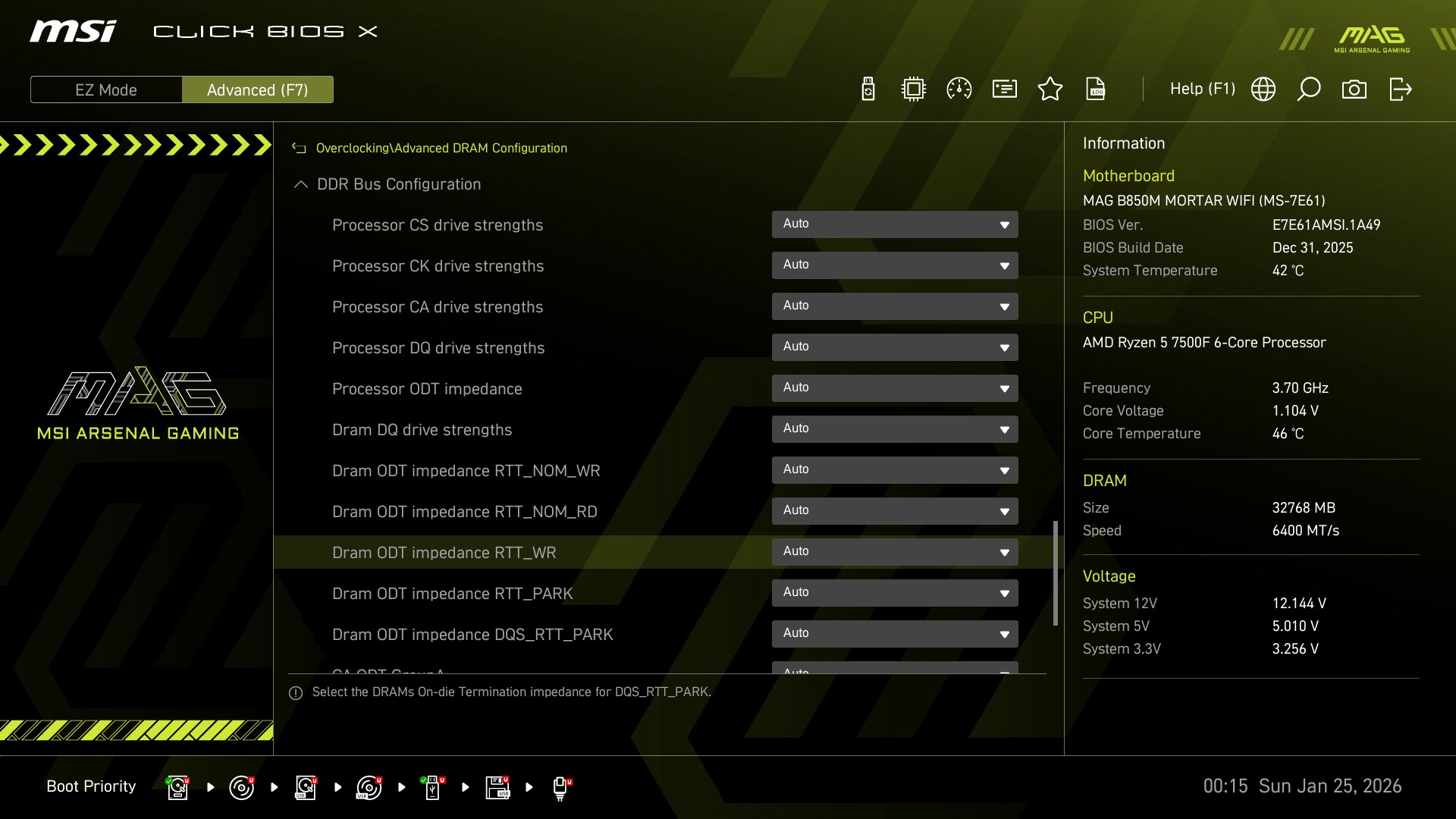The height and width of the screenshot is (819, 1456).
Task: Collapse the DDR Bus Configuration section
Action: coord(301,184)
